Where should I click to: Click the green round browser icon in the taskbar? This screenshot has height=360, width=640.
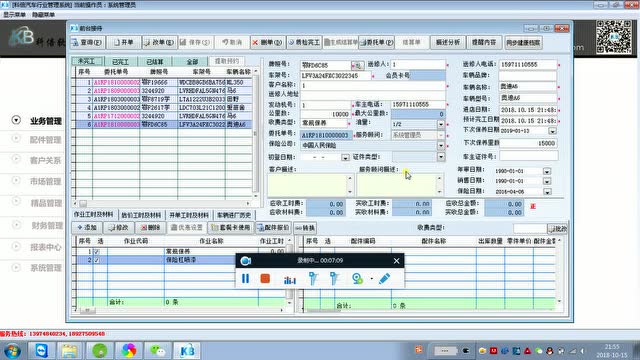[99, 351]
